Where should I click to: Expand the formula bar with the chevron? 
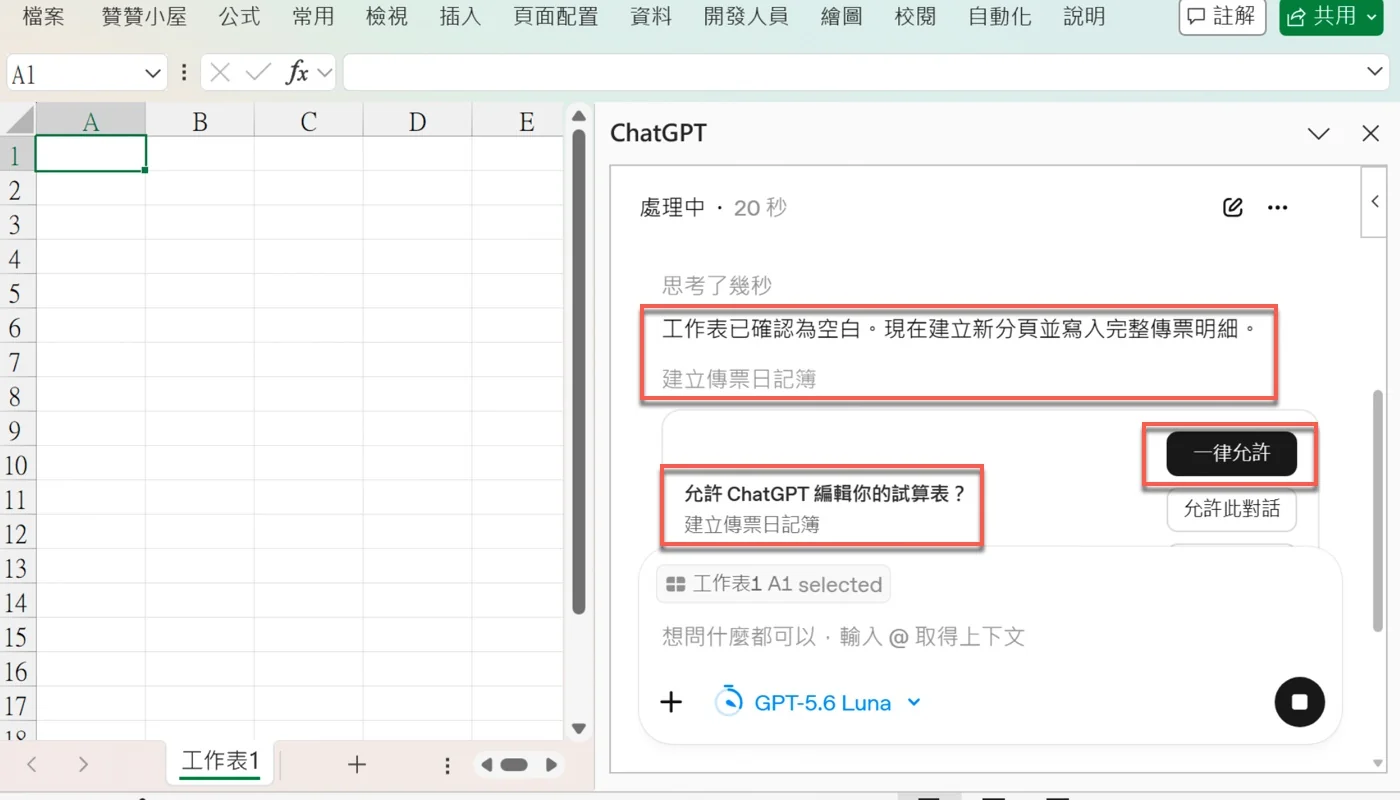1376,72
